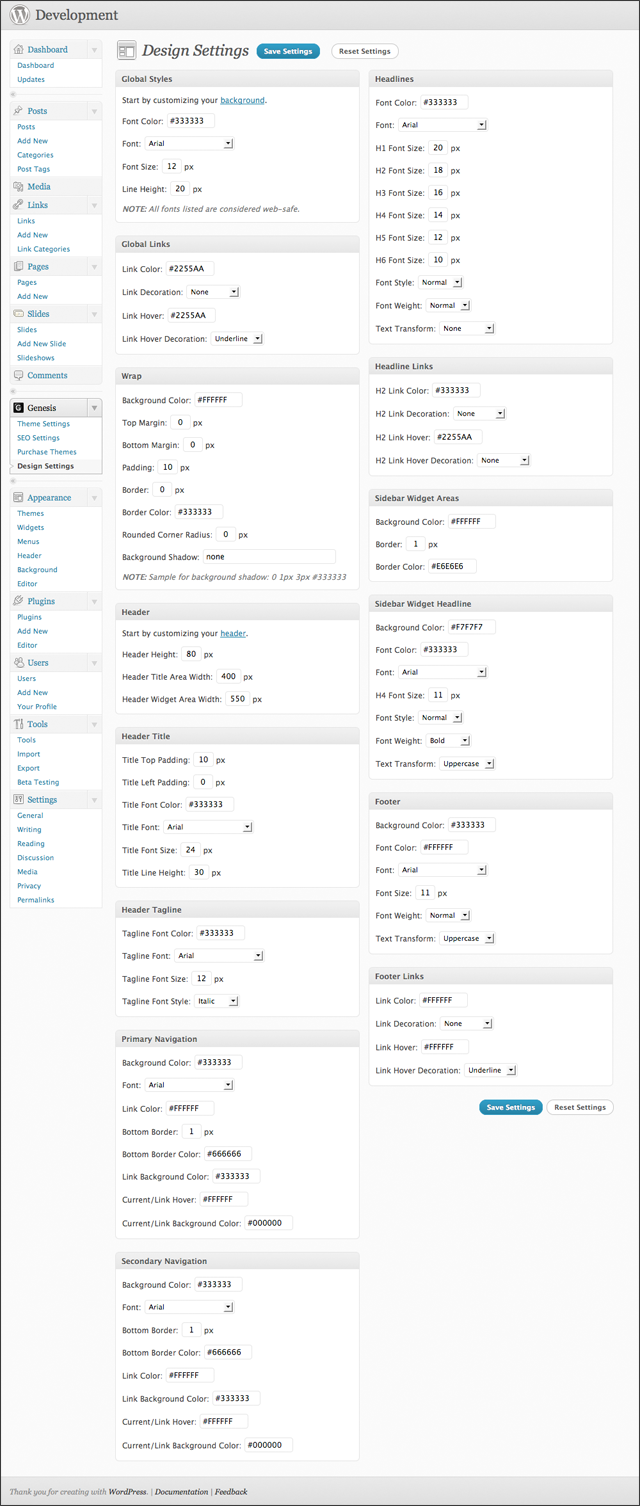Click H1 Font Size input
Screen dimensions: 640x1506
(x=438, y=148)
